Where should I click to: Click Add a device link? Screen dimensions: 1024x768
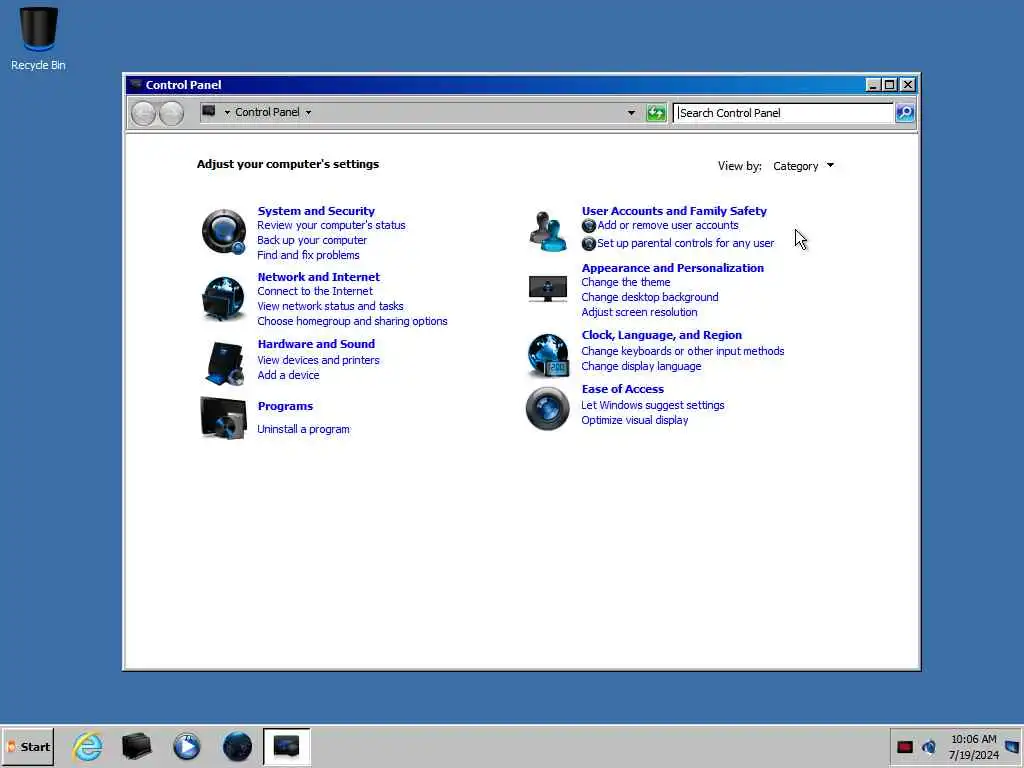pyautogui.click(x=288, y=376)
